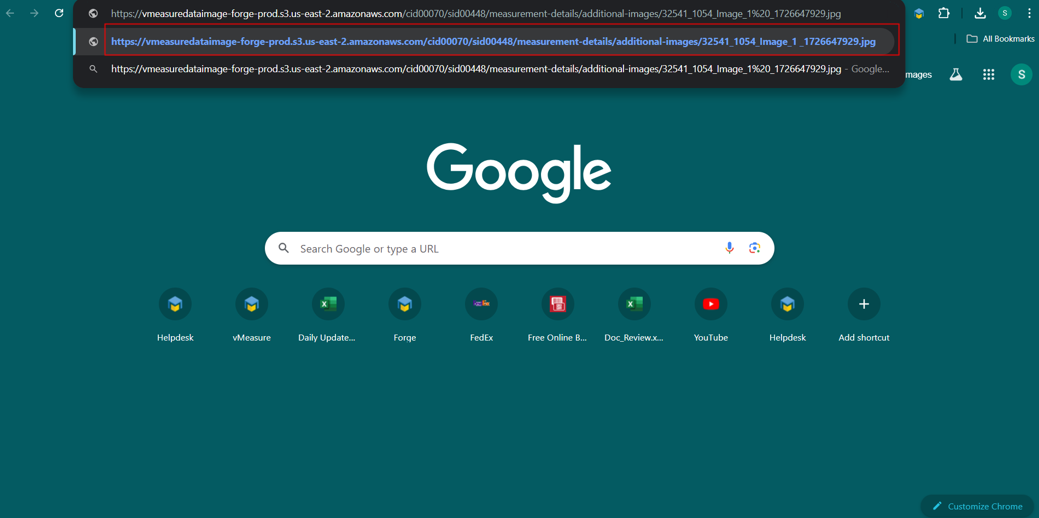Open the last Helpdesk shortcut, next to Add shortcut
Viewport: 1039px width, 518px height.
tap(787, 315)
